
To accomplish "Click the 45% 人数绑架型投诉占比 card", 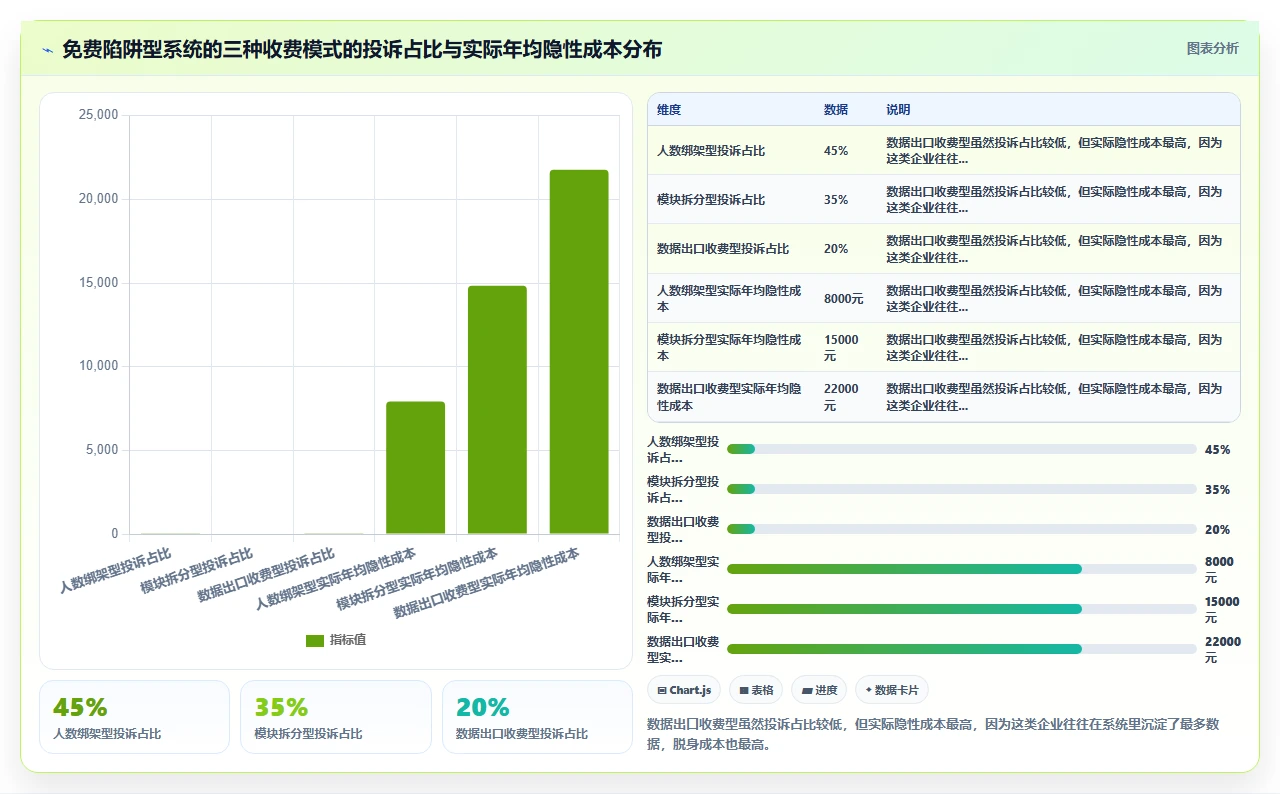I will tap(134, 717).
